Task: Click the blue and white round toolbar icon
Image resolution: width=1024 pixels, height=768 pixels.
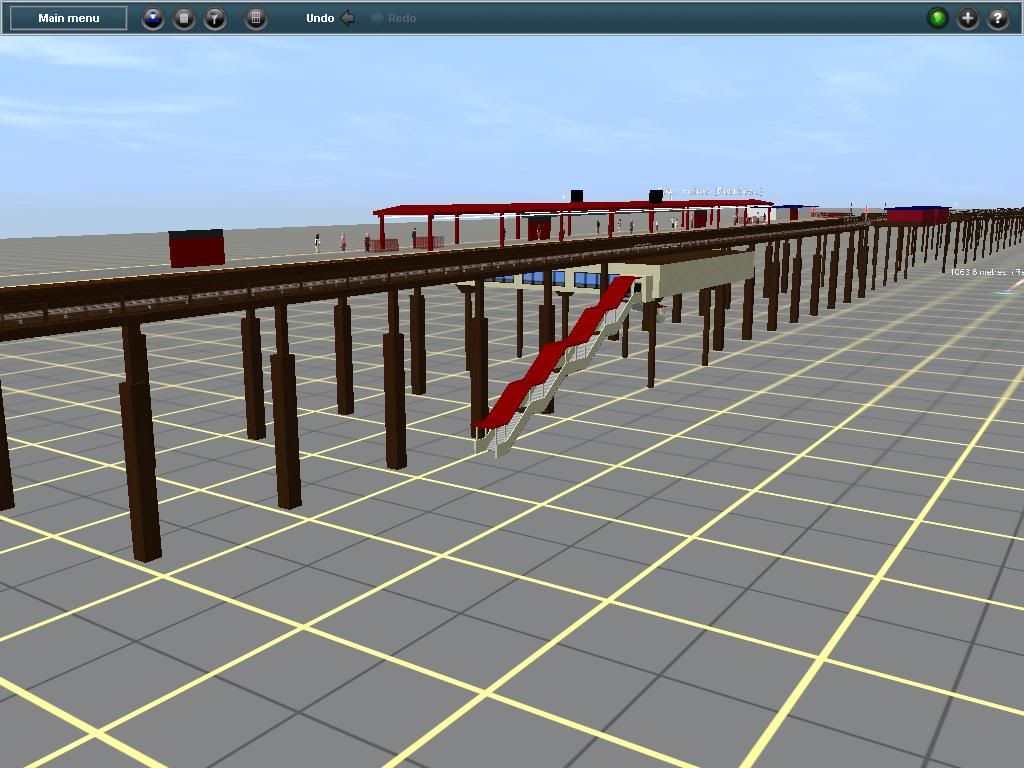Action: pyautogui.click(x=153, y=18)
